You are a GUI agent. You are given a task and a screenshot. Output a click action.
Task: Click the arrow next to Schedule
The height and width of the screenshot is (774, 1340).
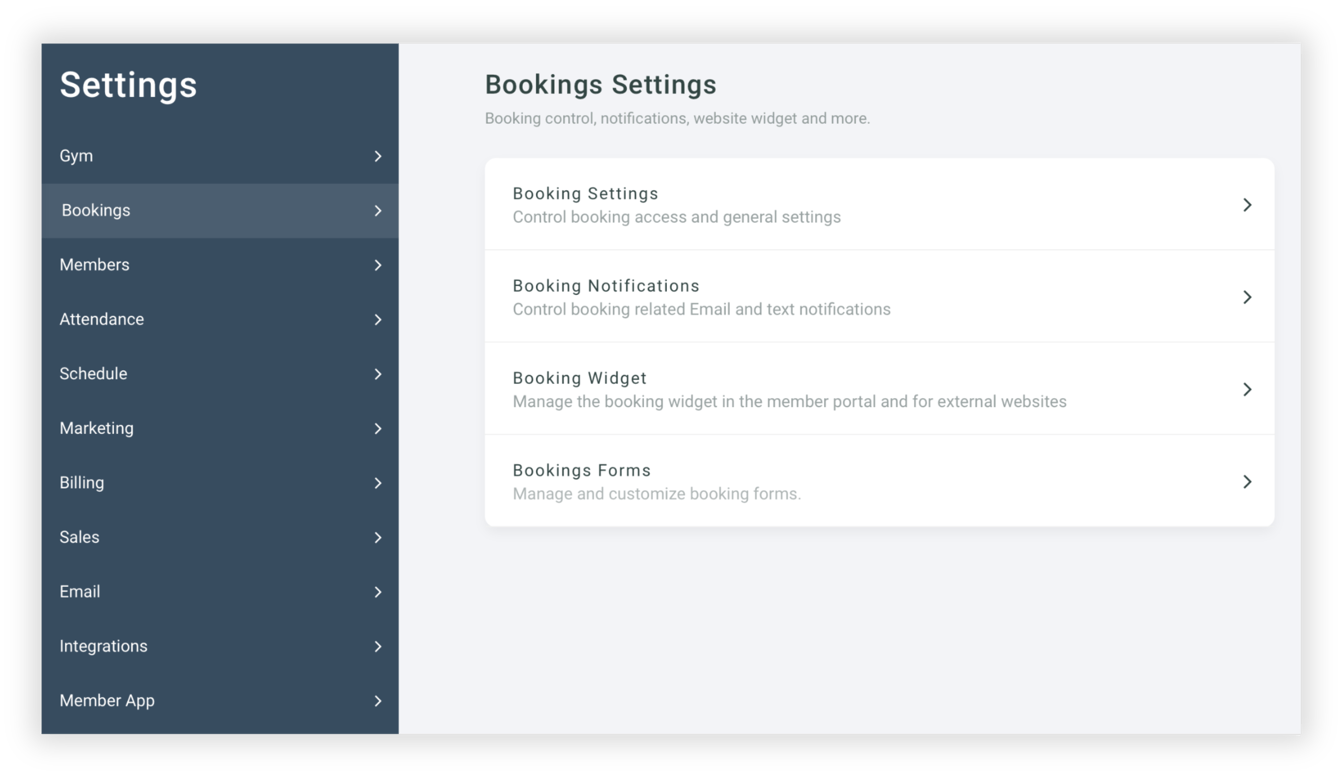[x=378, y=374]
